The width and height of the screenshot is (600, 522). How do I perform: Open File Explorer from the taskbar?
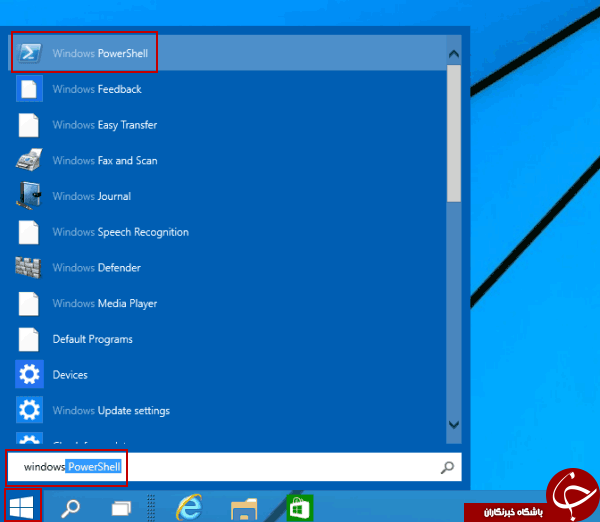coord(244,509)
